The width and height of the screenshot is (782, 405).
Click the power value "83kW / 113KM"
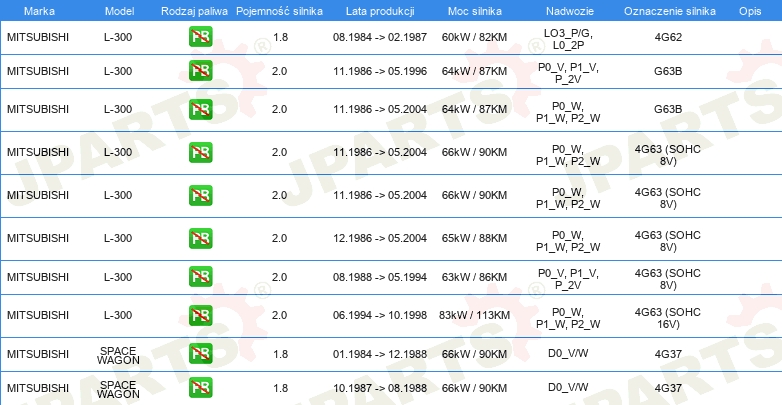[x=474, y=315]
